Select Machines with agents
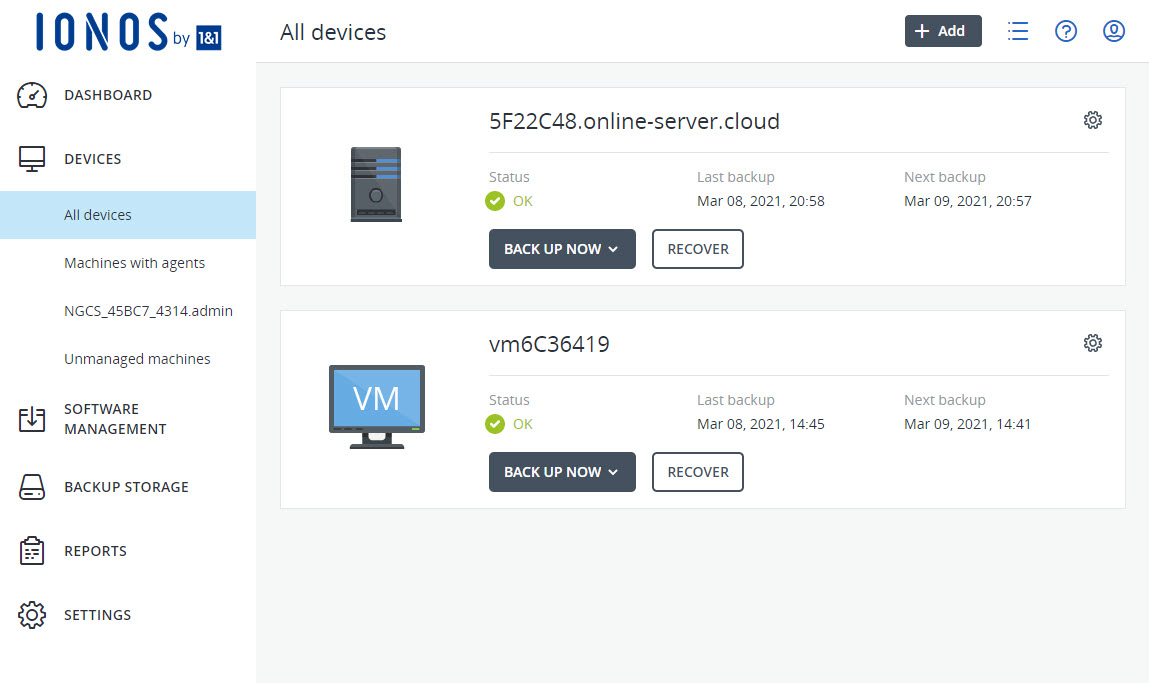 click(134, 263)
